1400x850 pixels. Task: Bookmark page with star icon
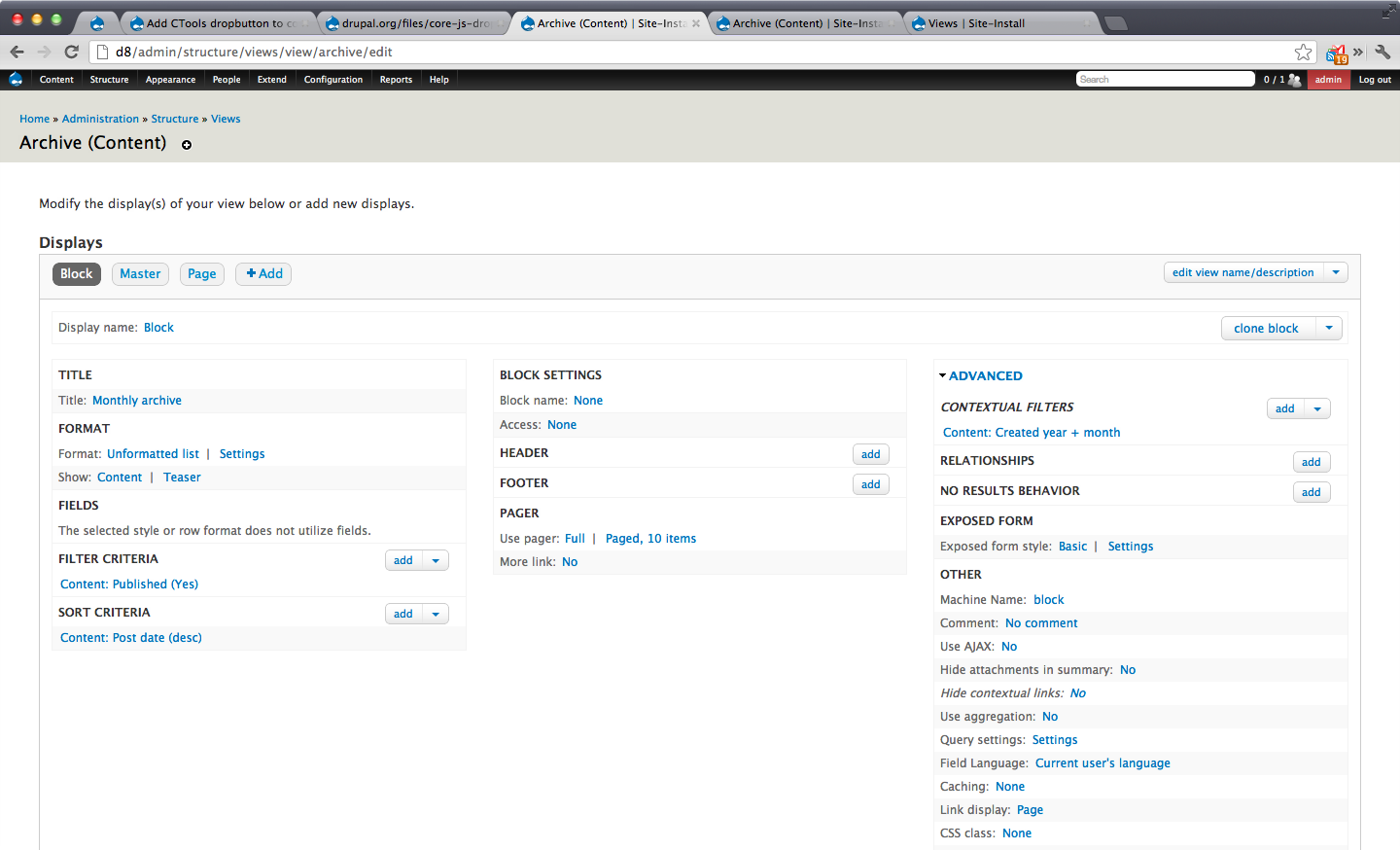1304,52
